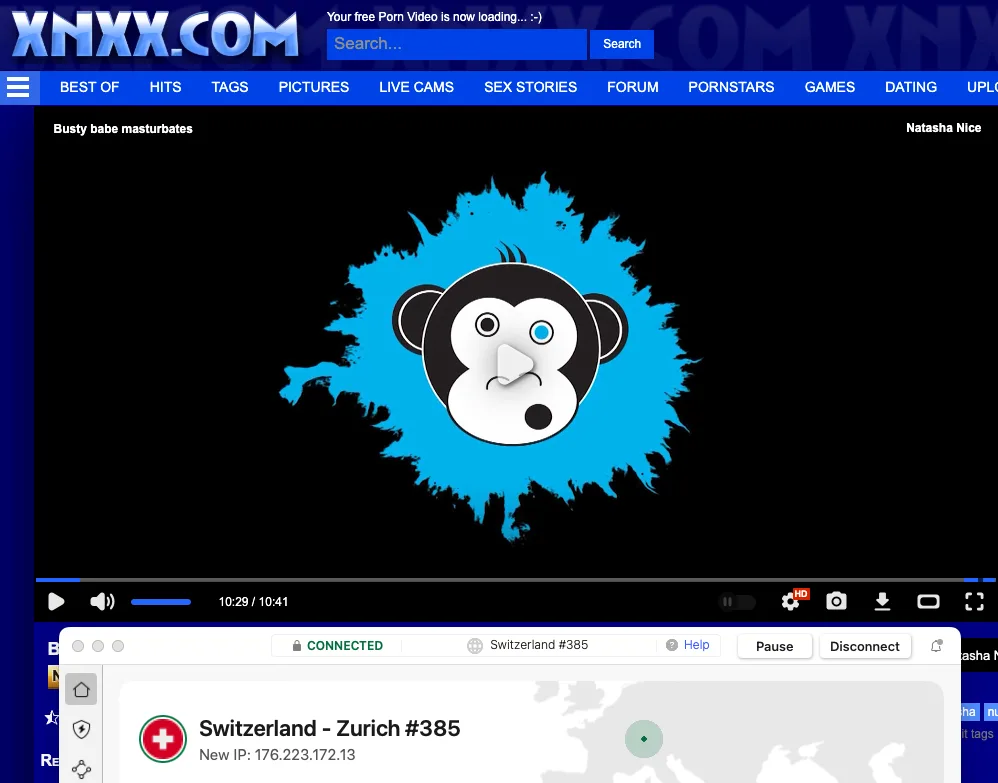Mute the video with speaker icon

(102, 602)
